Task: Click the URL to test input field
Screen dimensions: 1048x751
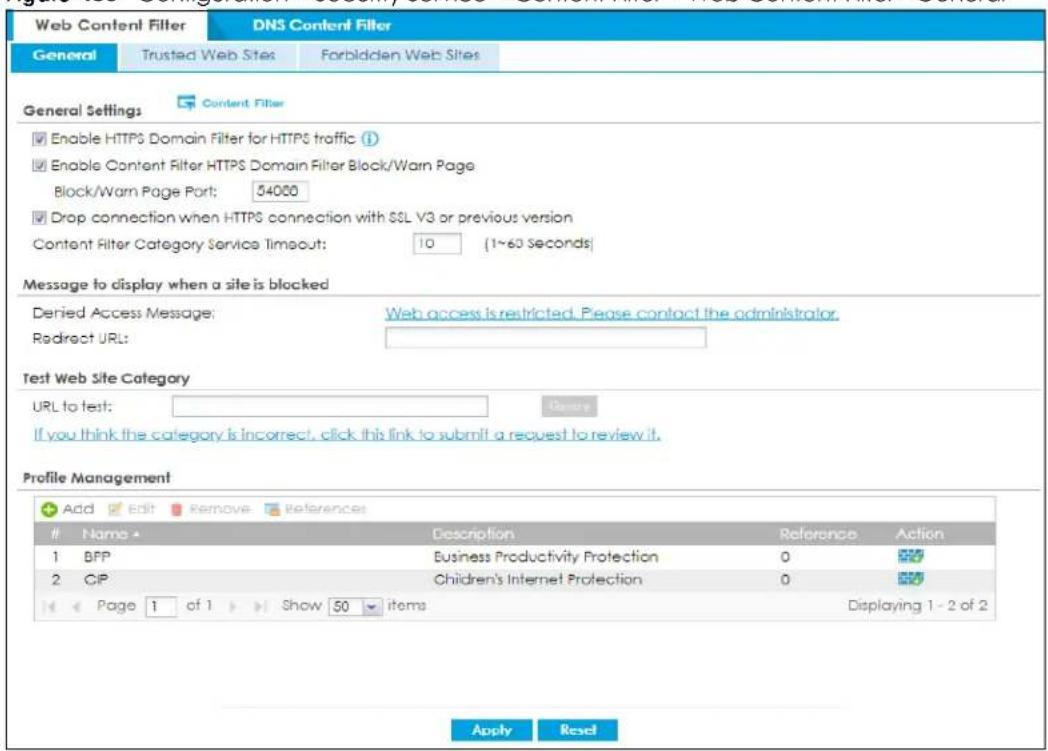Action: coord(330,406)
